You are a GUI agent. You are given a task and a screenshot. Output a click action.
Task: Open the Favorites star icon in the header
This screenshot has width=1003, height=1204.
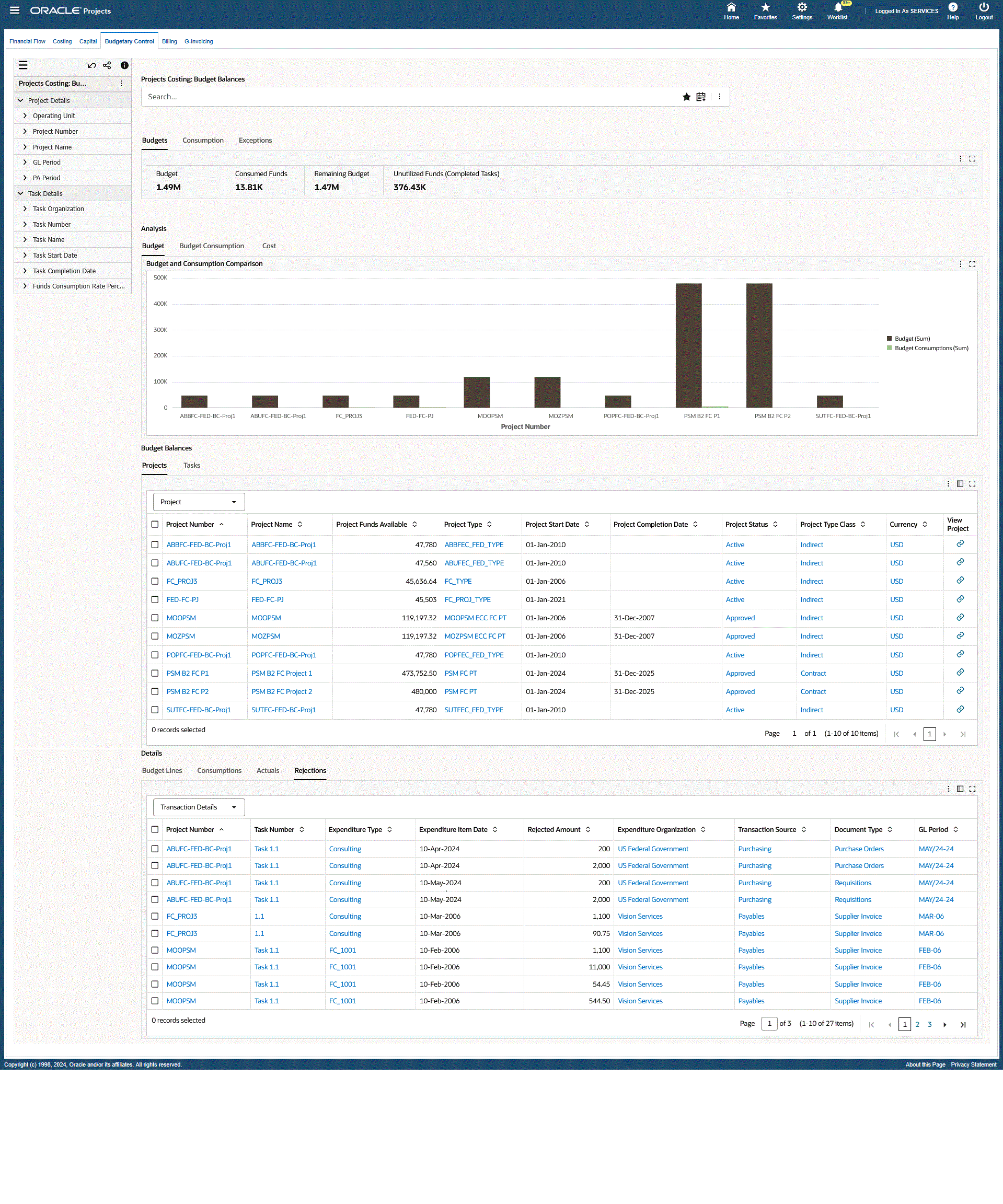pyautogui.click(x=766, y=7)
